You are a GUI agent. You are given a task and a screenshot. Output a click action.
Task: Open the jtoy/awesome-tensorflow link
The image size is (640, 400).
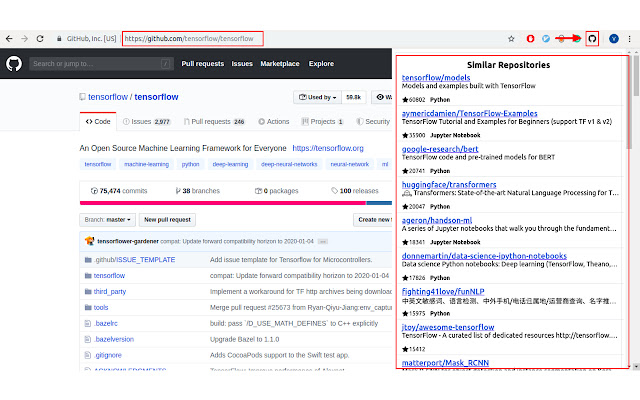click(x=448, y=327)
